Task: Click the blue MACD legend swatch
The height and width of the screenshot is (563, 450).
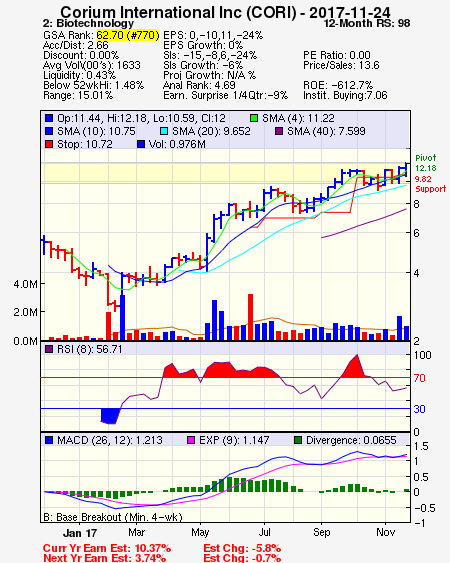Action: coord(49,440)
